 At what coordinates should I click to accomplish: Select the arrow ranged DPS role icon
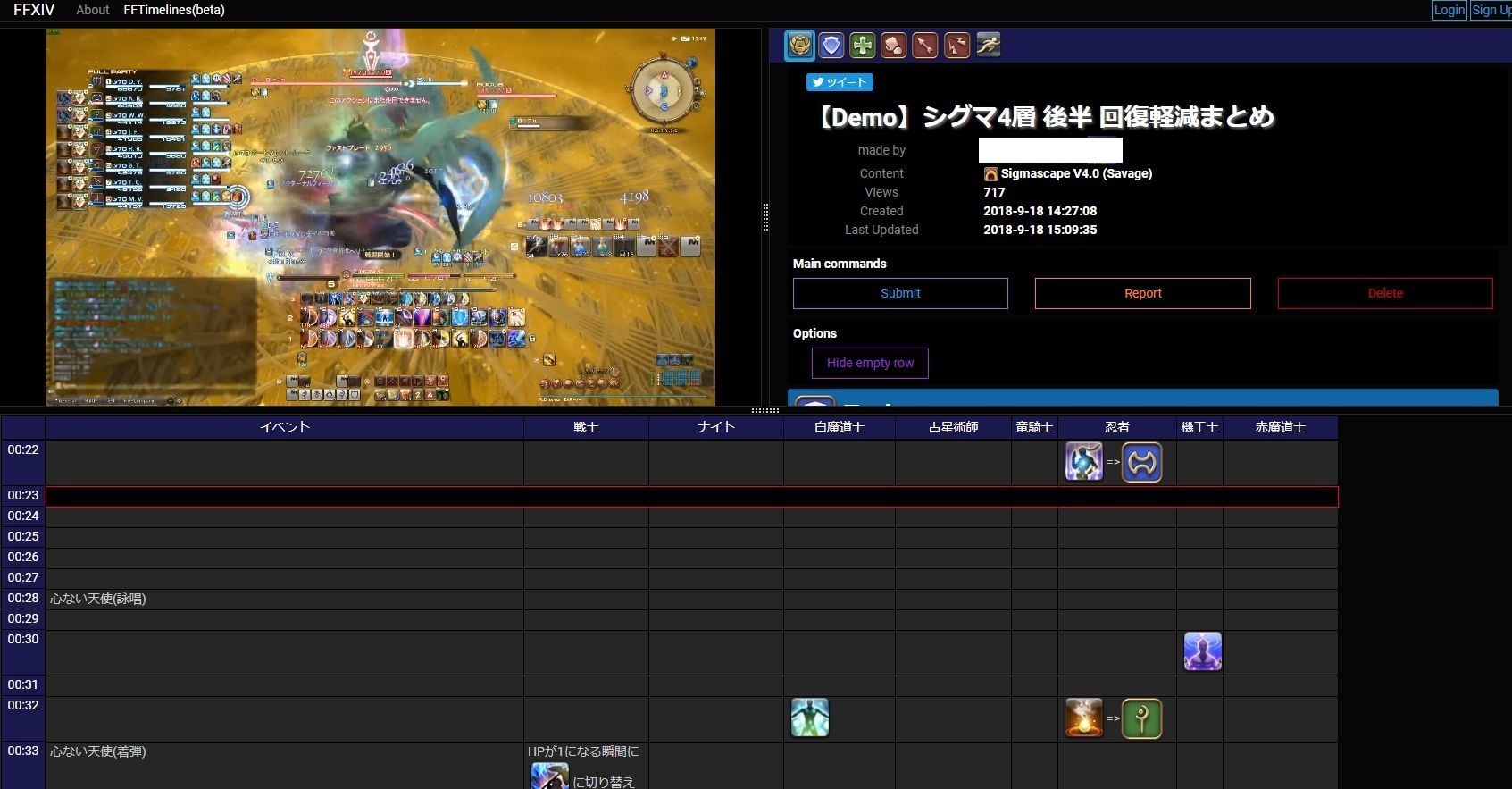point(925,45)
